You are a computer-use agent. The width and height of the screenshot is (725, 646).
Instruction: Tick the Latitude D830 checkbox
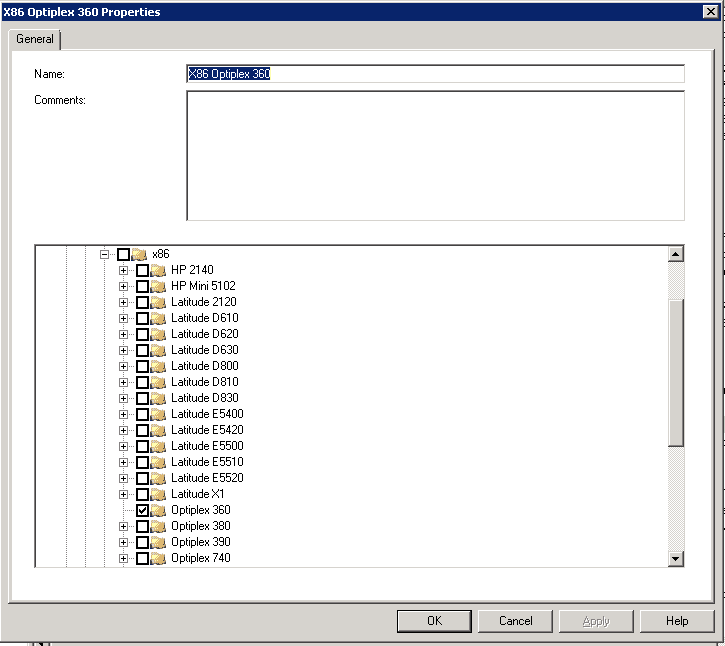(142, 398)
